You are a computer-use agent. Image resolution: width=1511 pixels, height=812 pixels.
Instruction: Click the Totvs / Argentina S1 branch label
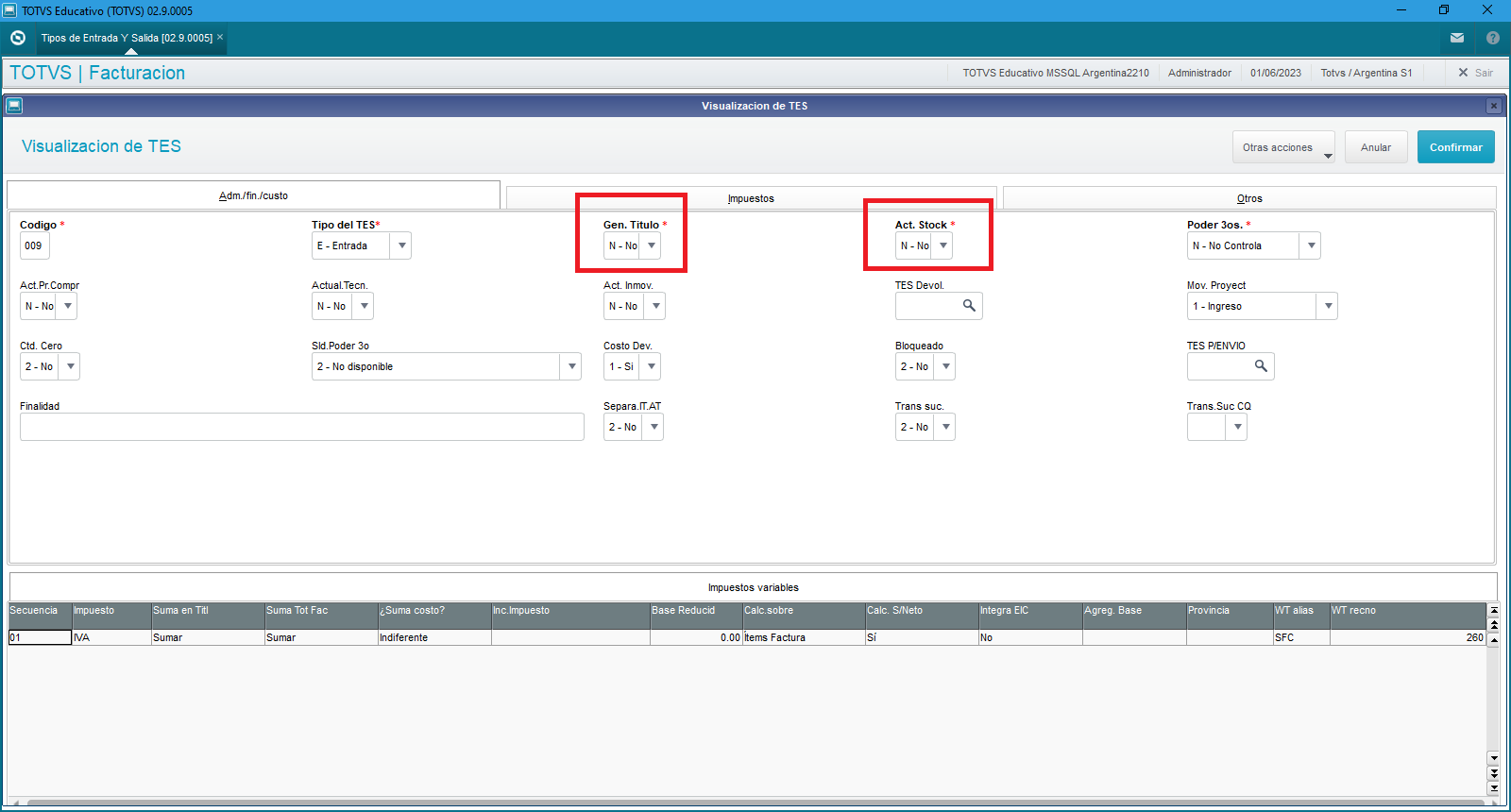(x=1367, y=73)
